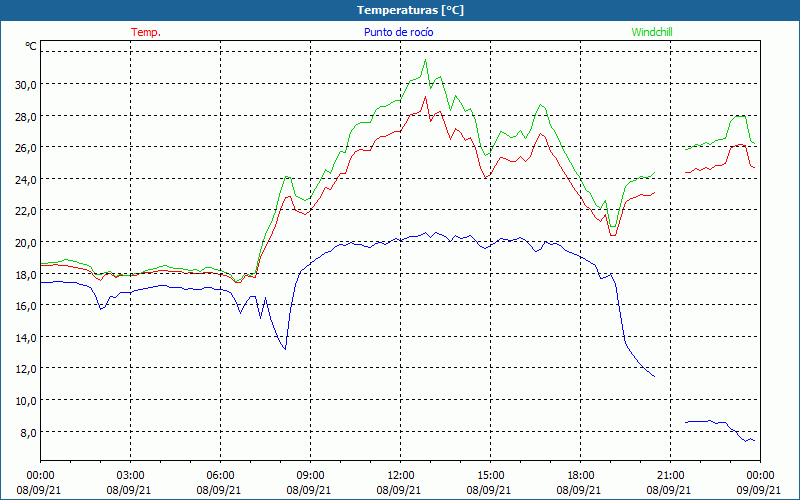
Task: Click the 09/09/21 date label
Action: [x=759, y=490]
